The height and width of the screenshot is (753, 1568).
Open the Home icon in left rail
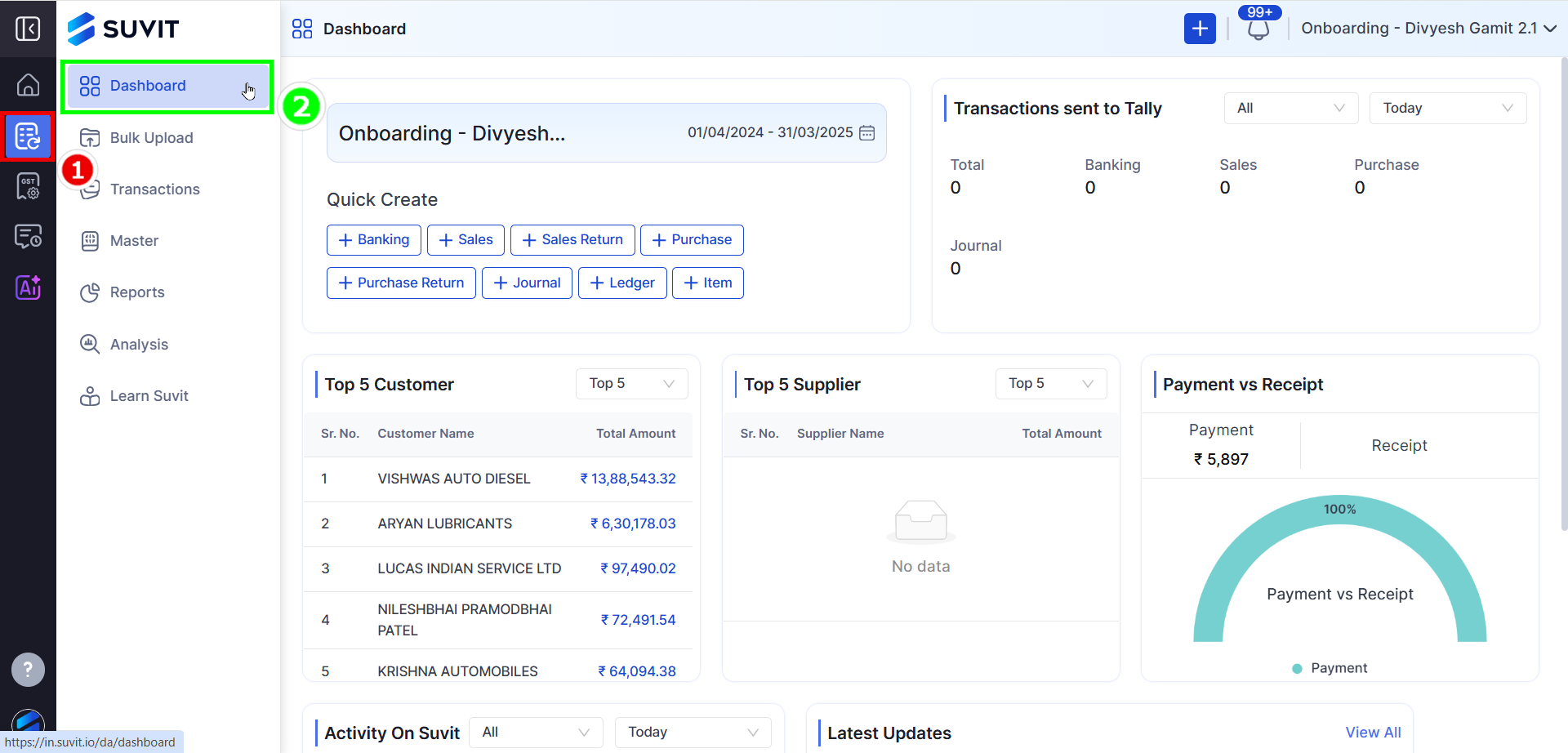pyautogui.click(x=28, y=85)
